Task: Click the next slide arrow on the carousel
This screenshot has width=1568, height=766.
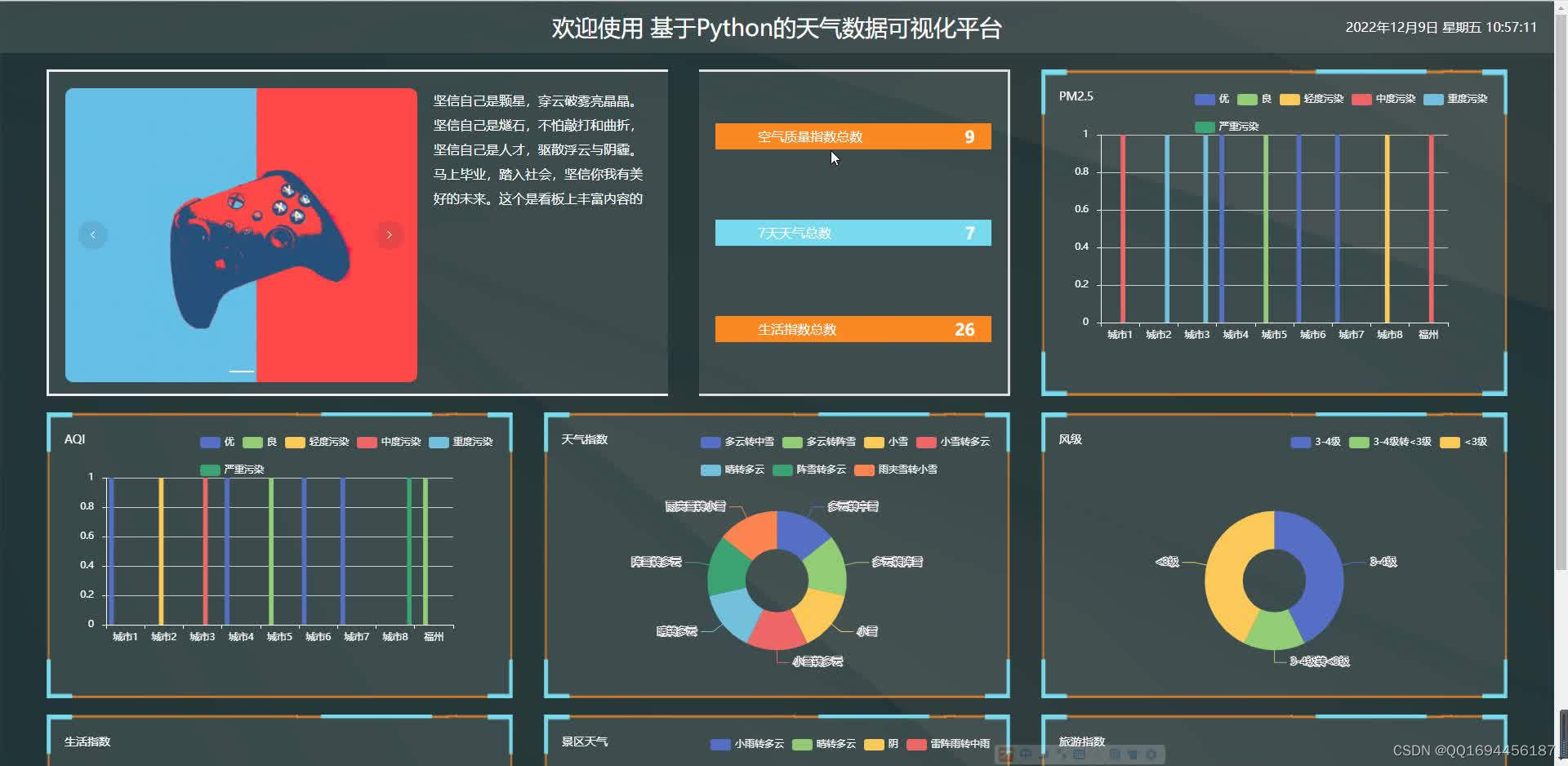Action: (x=389, y=234)
